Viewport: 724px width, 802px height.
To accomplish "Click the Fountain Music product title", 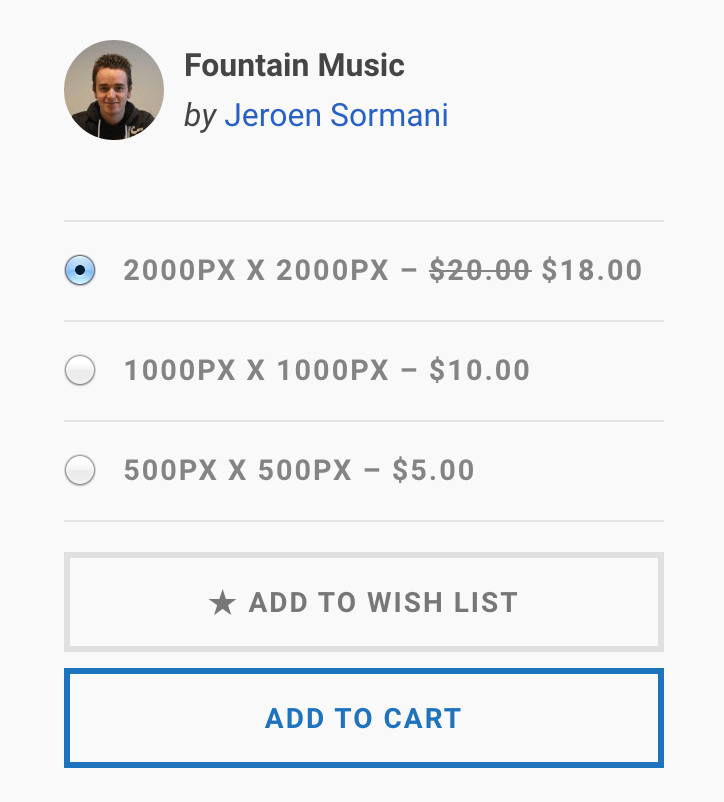I will [x=294, y=66].
